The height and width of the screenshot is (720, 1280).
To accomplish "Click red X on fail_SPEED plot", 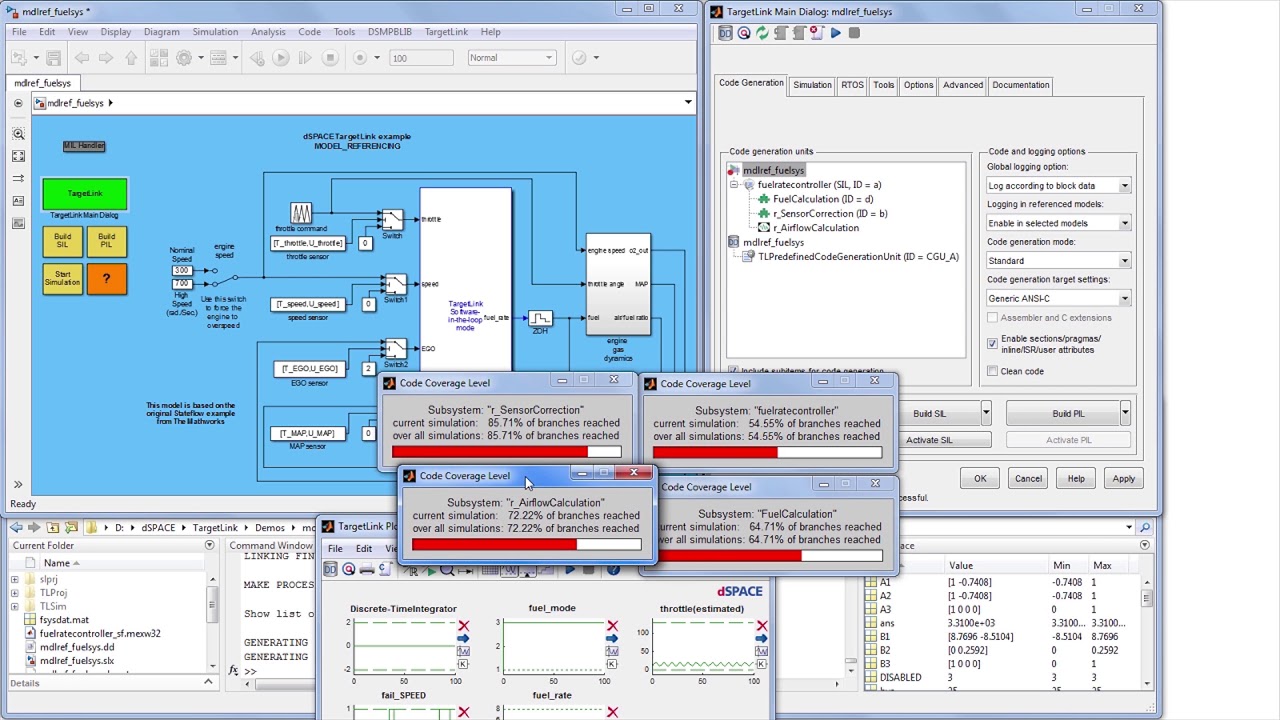I will (x=463, y=712).
